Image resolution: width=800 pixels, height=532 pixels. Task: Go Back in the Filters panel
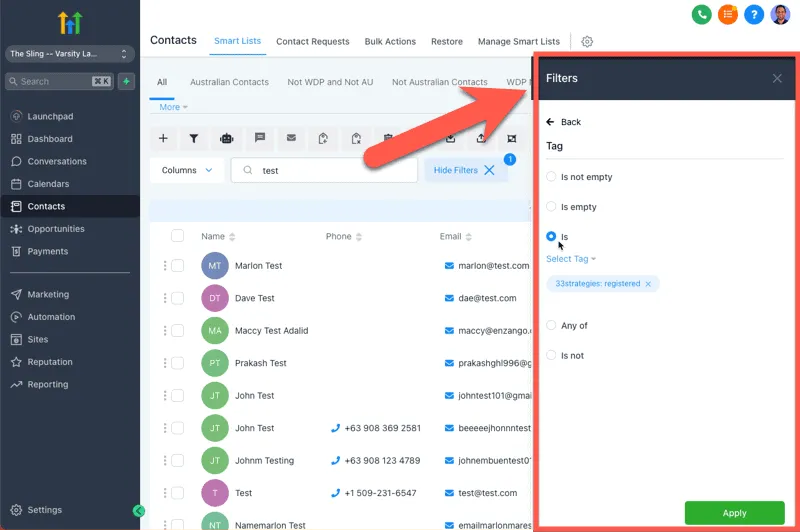[563, 122]
